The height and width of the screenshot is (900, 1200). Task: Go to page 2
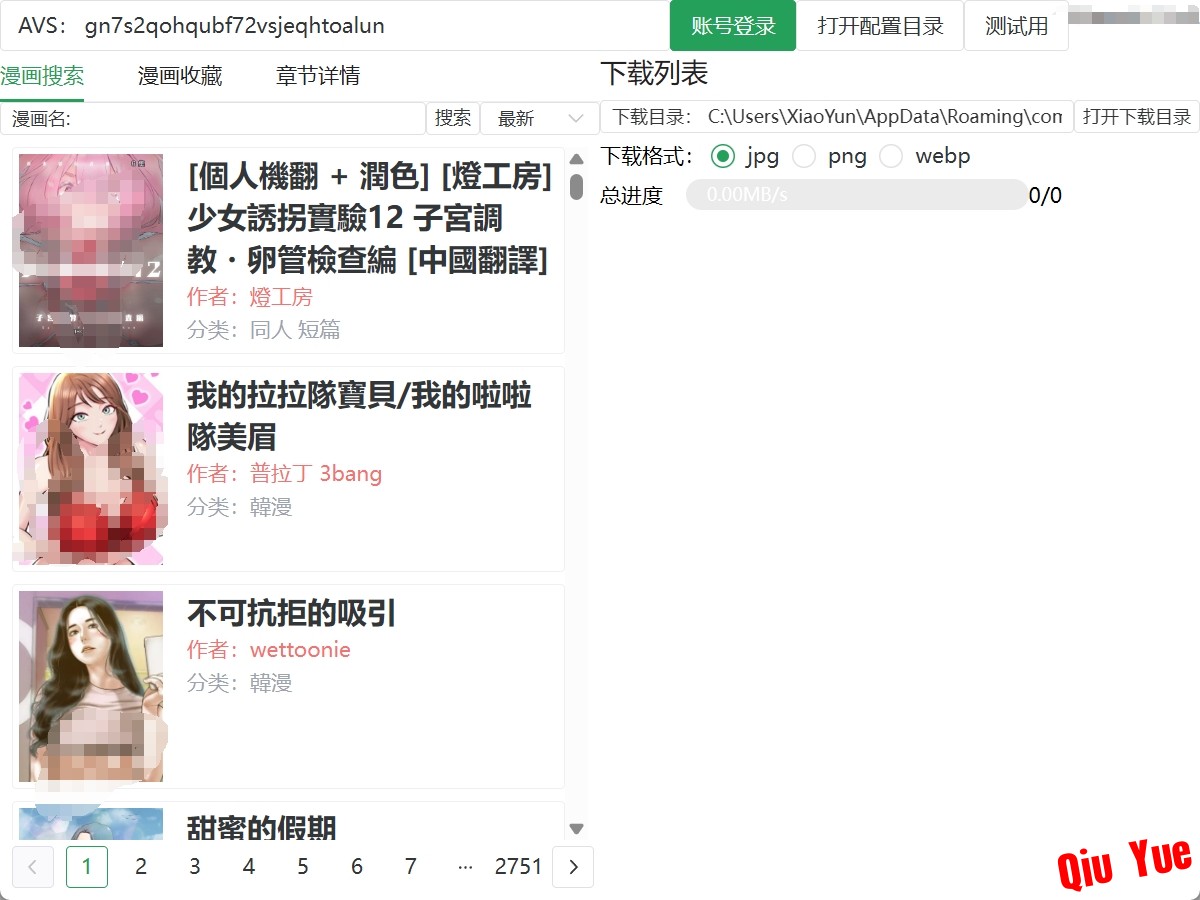pos(141,867)
